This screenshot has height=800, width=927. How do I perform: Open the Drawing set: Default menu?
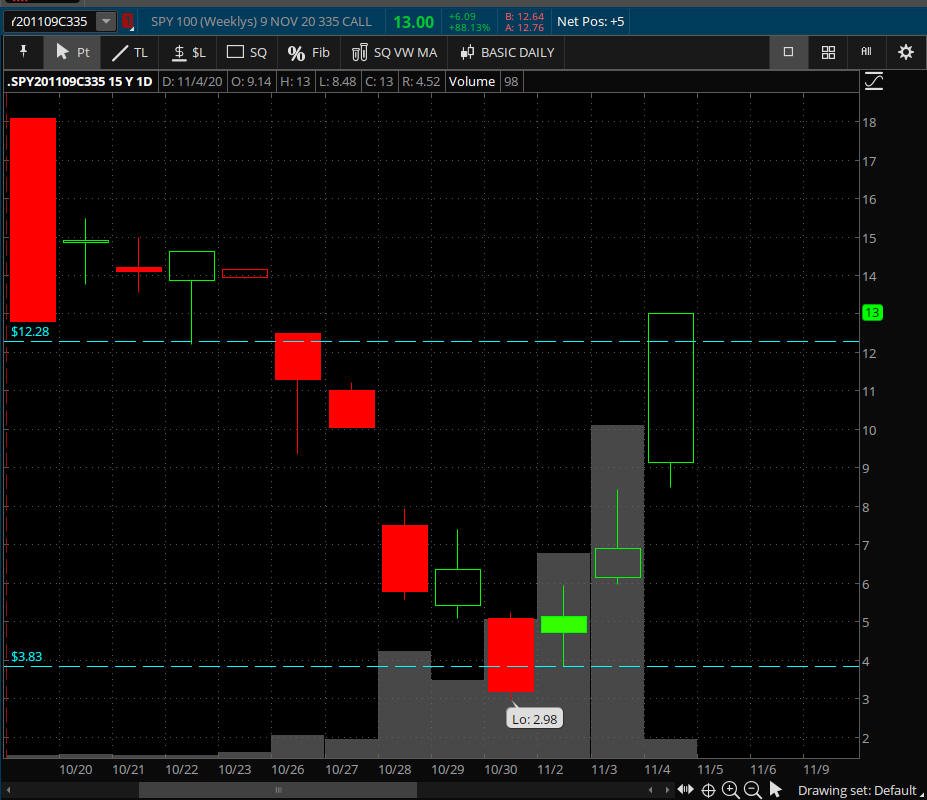(856, 790)
